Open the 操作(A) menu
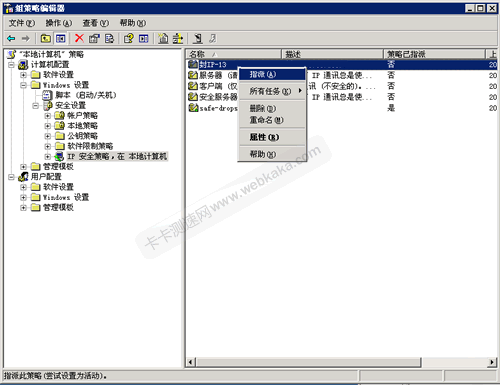 coord(59,23)
